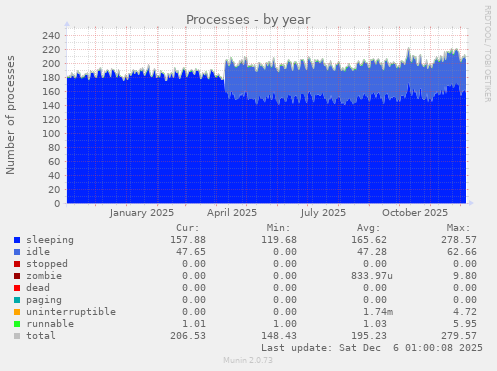Viewport: 497px width, 371px height.
Task: Click idle maximum value 62.66
Action: pyautogui.click(x=462, y=252)
